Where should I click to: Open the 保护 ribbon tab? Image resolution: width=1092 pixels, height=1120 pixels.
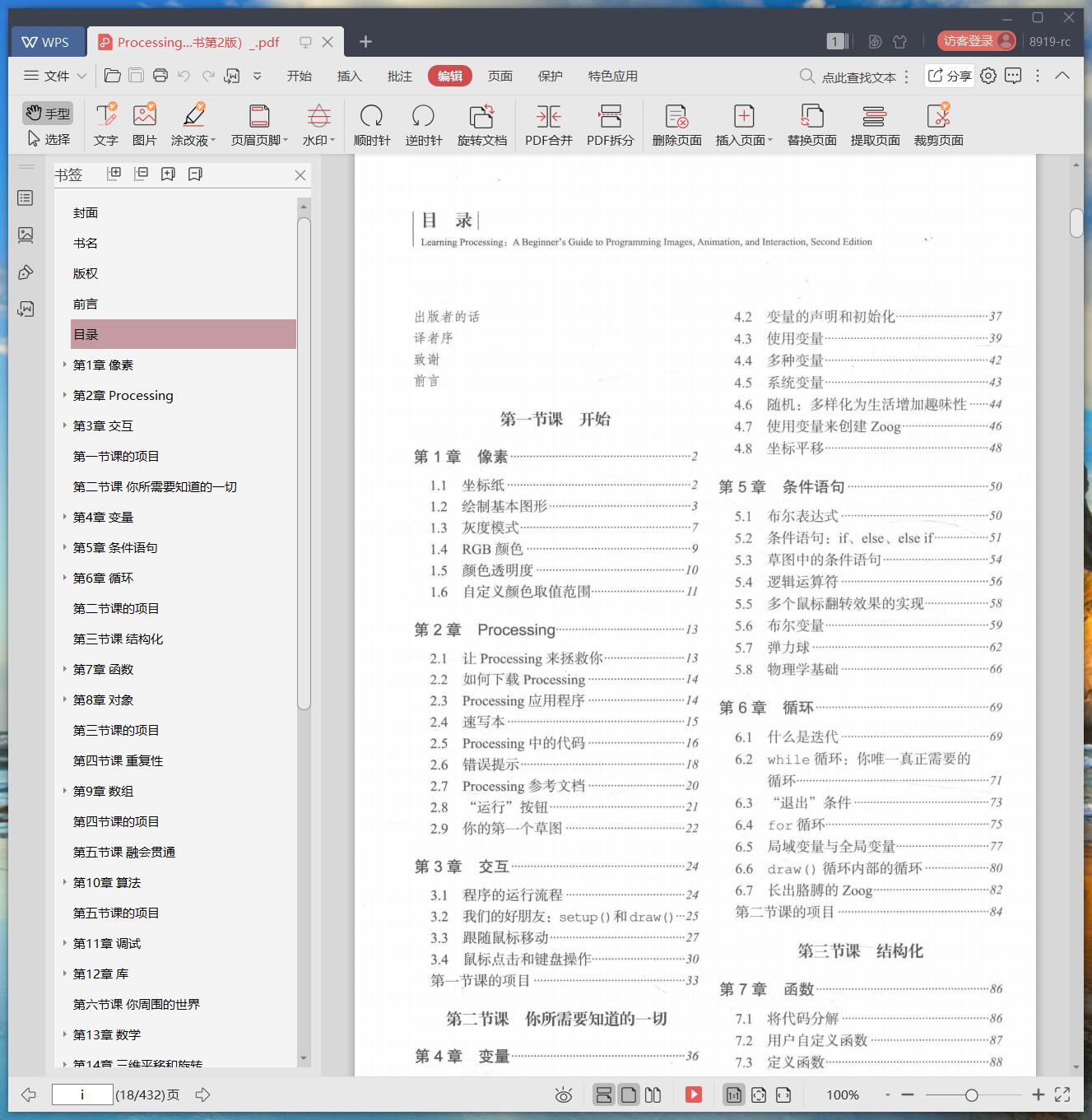[x=551, y=76]
